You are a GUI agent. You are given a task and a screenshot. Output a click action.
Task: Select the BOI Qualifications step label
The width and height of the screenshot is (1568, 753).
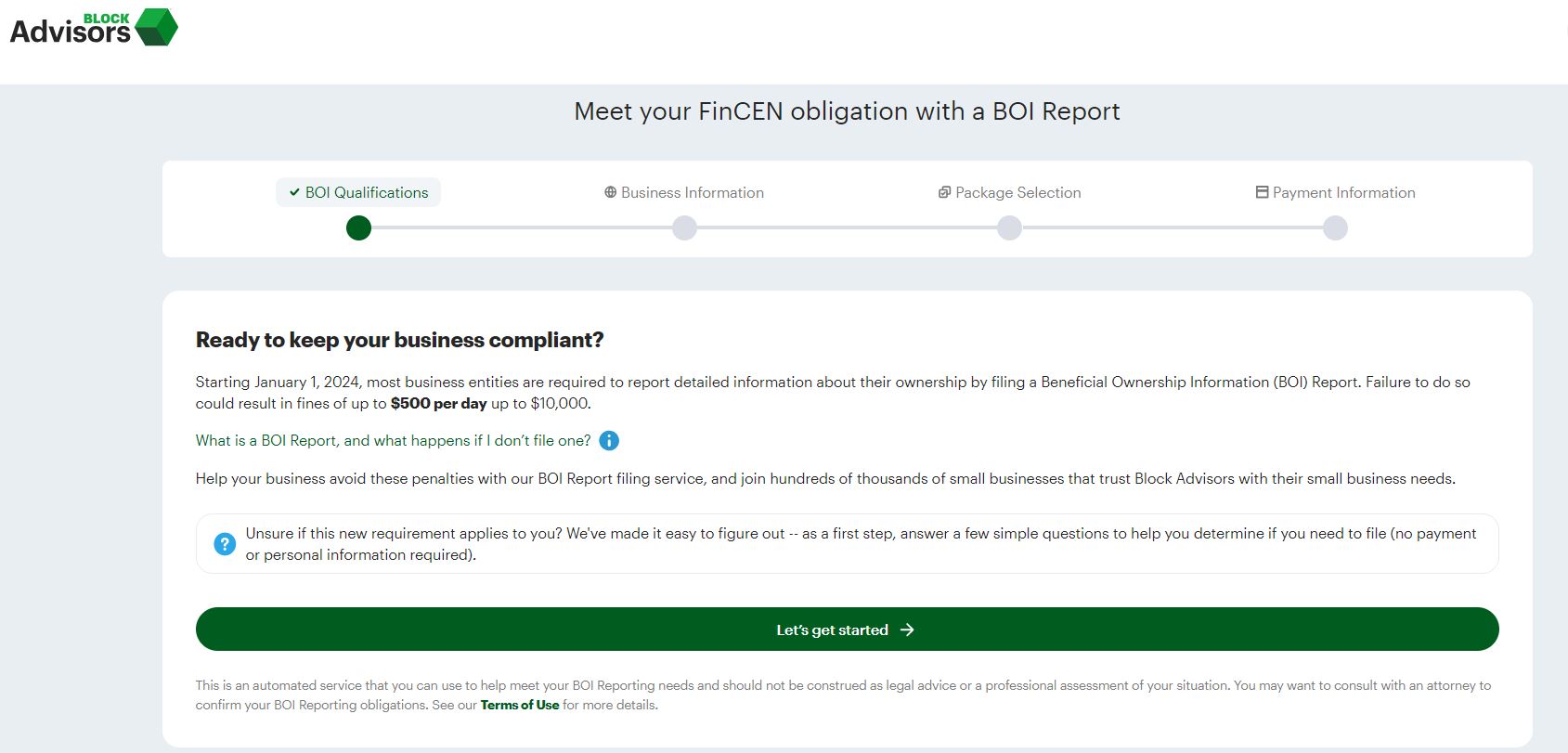(367, 192)
